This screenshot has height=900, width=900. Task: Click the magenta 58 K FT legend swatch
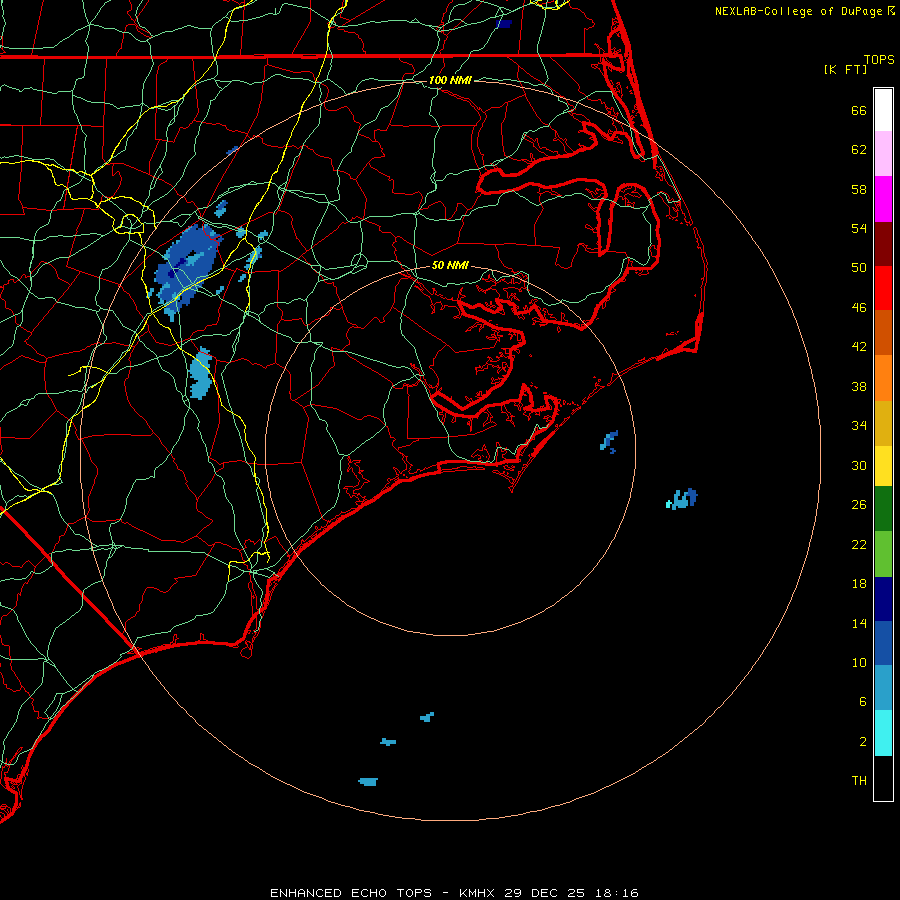883,199
